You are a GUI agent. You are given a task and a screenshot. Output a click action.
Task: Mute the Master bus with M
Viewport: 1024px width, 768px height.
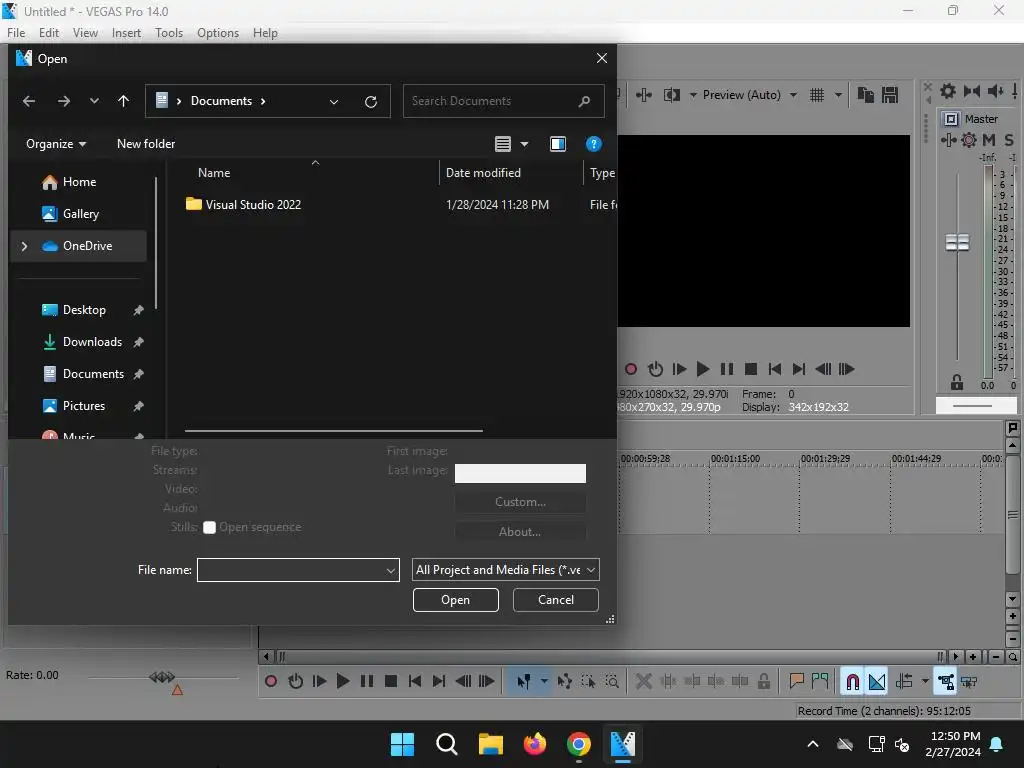[x=989, y=140]
